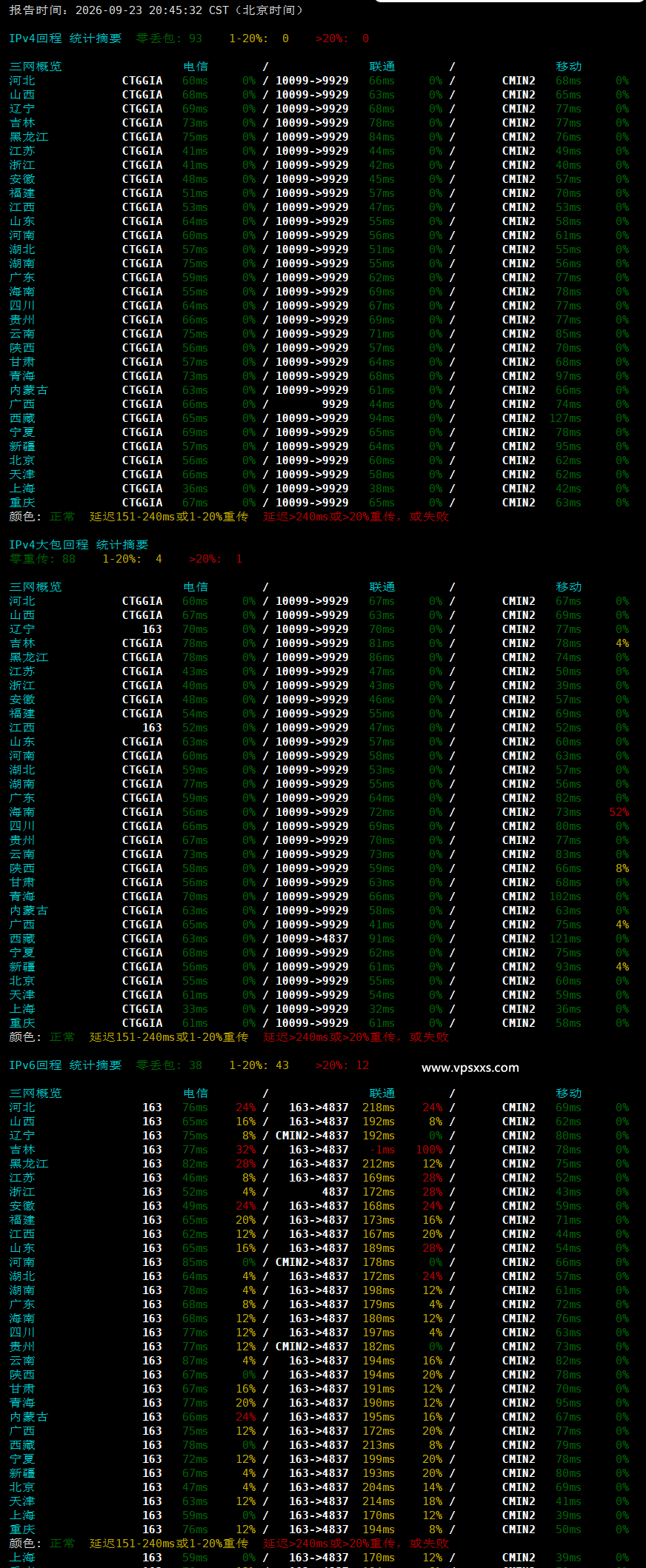Click the "14%" Unicom loss for 北京

(433, 1487)
